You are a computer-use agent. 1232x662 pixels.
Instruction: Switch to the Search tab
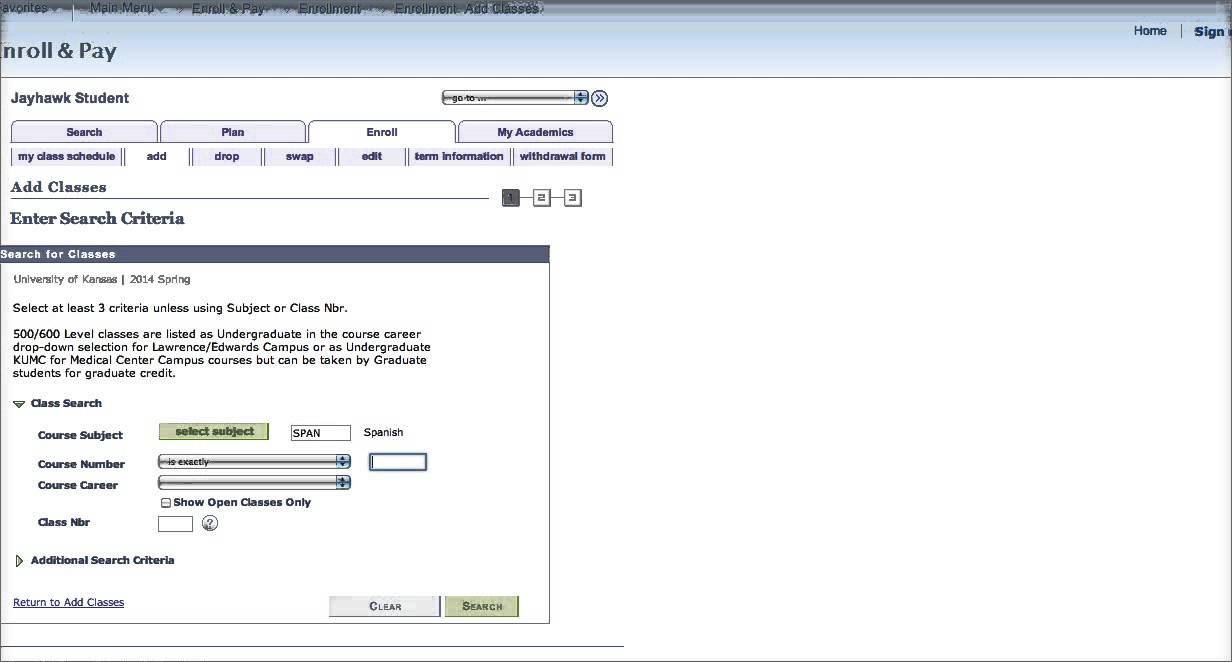(x=84, y=132)
